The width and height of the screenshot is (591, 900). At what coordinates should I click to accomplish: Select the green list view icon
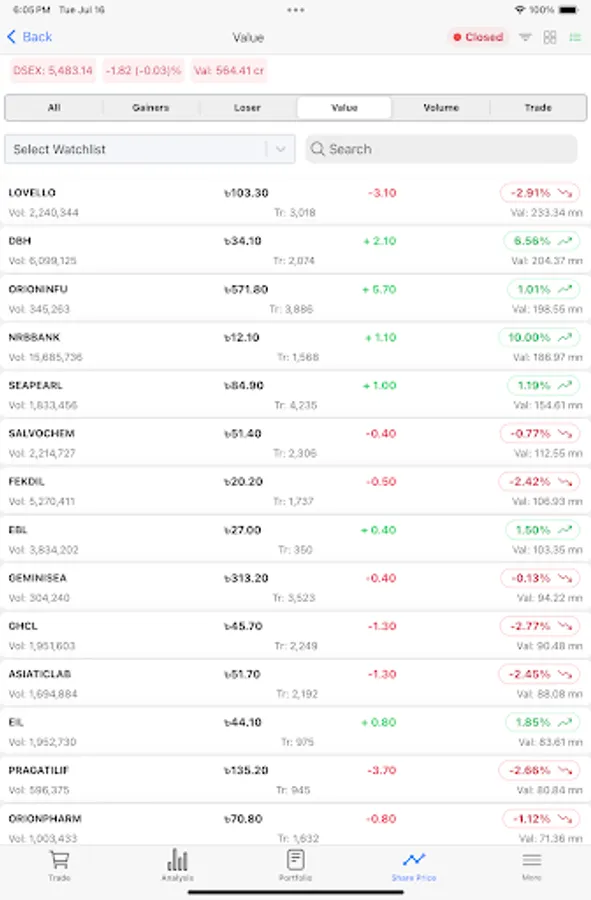point(573,37)
